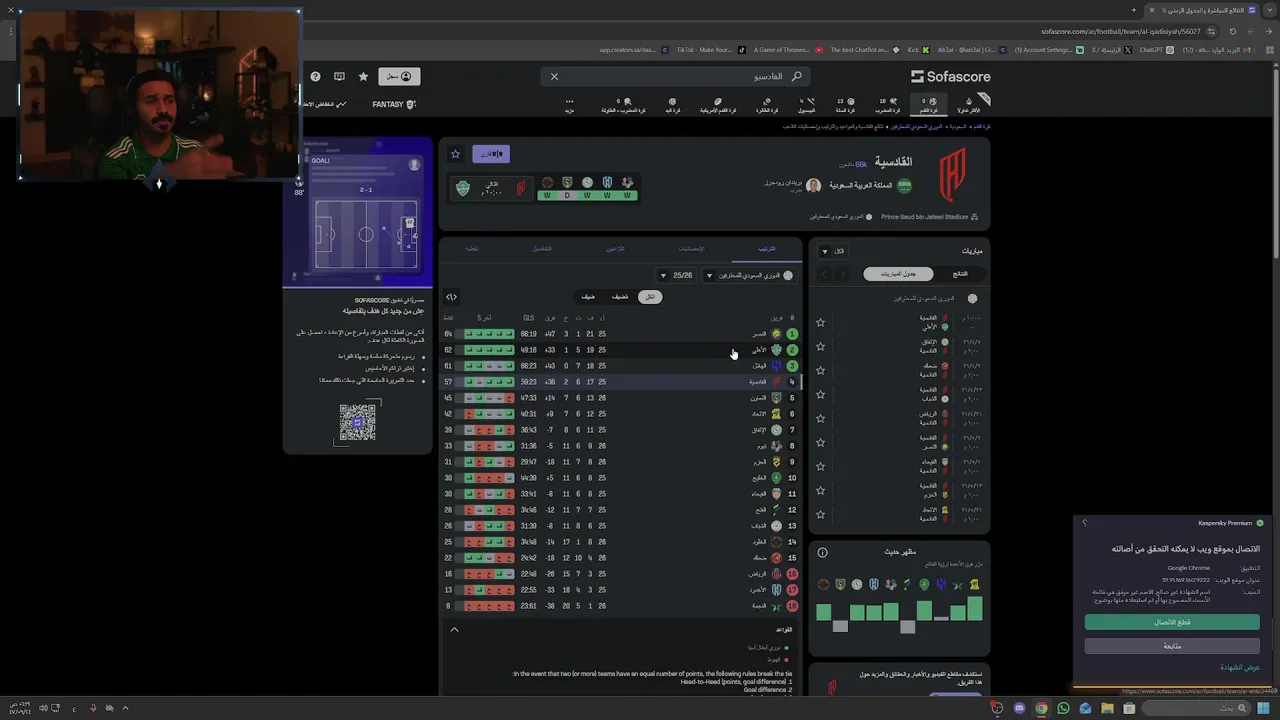Screen dimensions: 1280x720
Task: Click rank 2 Al-Ahli row in standings
Action: [x=620, y=350]
